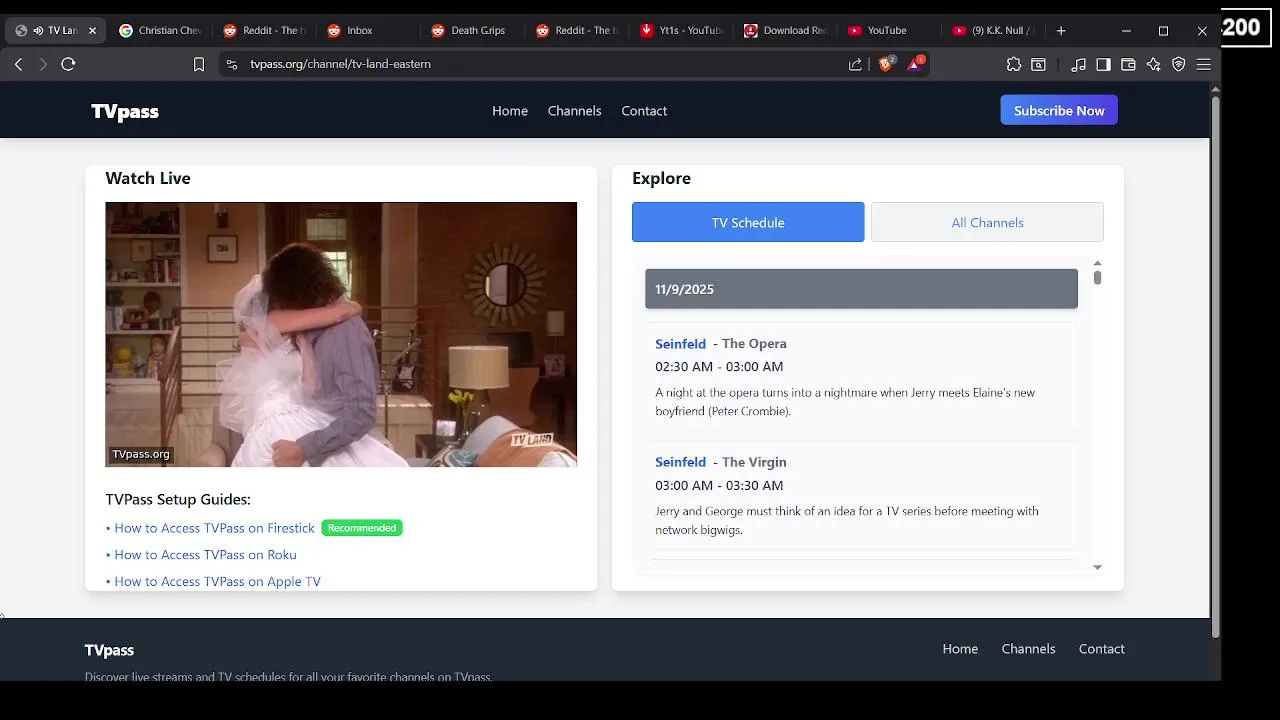
Task: Click schedule list scroll up arrow
Action: coord(1097,263)
